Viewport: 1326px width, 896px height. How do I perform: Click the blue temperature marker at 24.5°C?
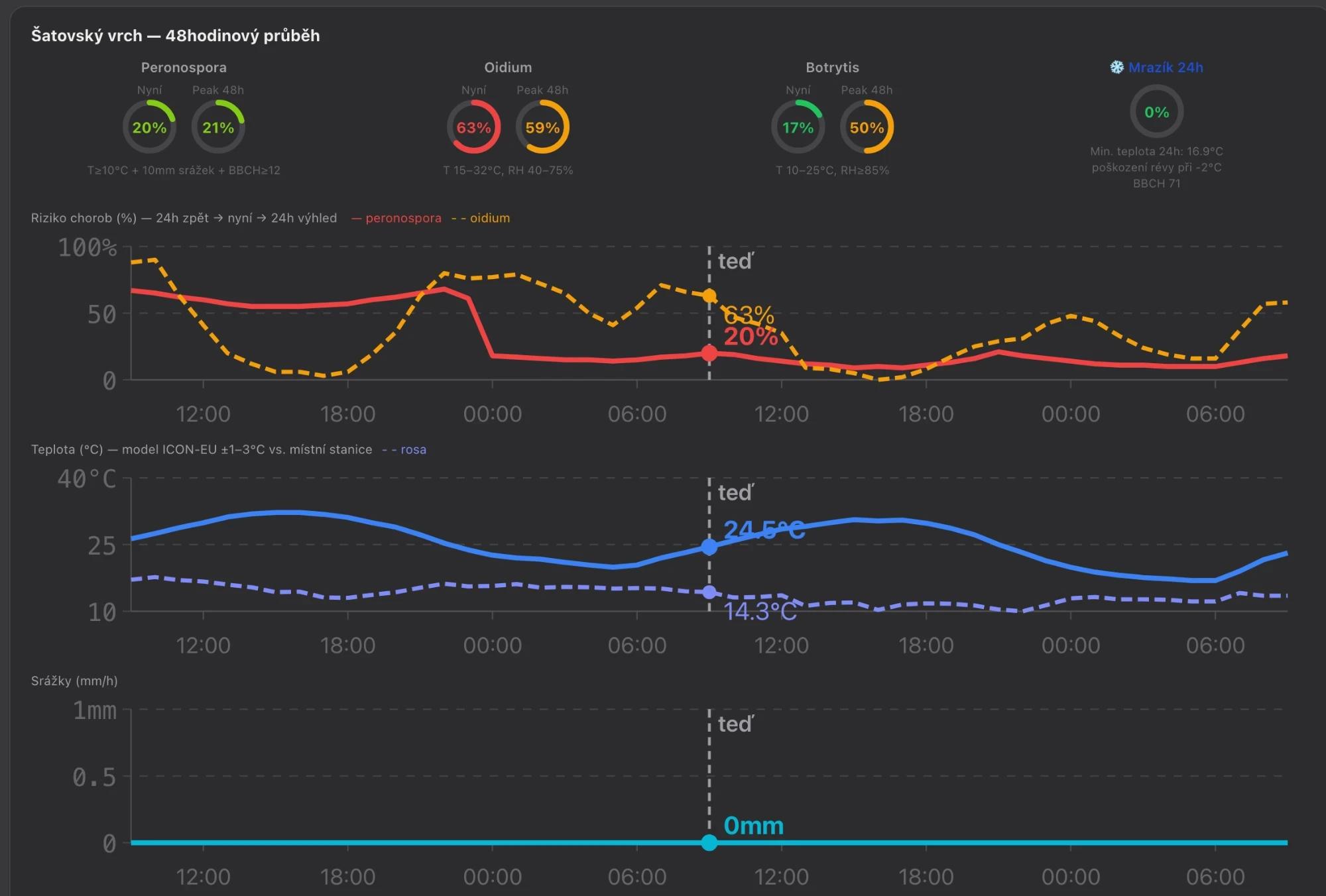pyautogui.click(x=709, y=547)
